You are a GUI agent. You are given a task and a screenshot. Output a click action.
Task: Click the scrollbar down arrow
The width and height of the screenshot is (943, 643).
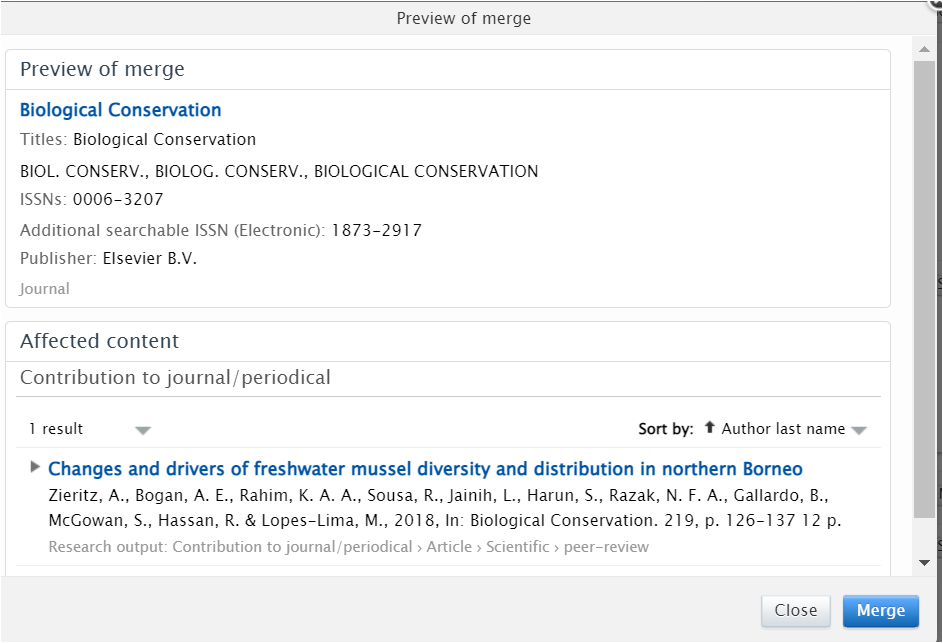(925, 564)
